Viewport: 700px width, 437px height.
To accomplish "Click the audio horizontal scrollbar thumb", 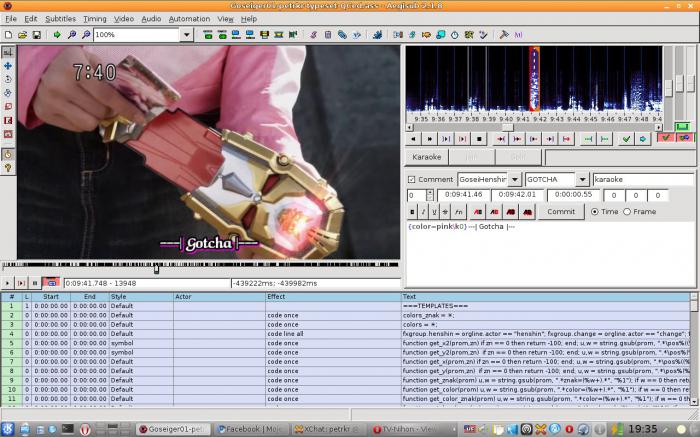I will (507, 128).
